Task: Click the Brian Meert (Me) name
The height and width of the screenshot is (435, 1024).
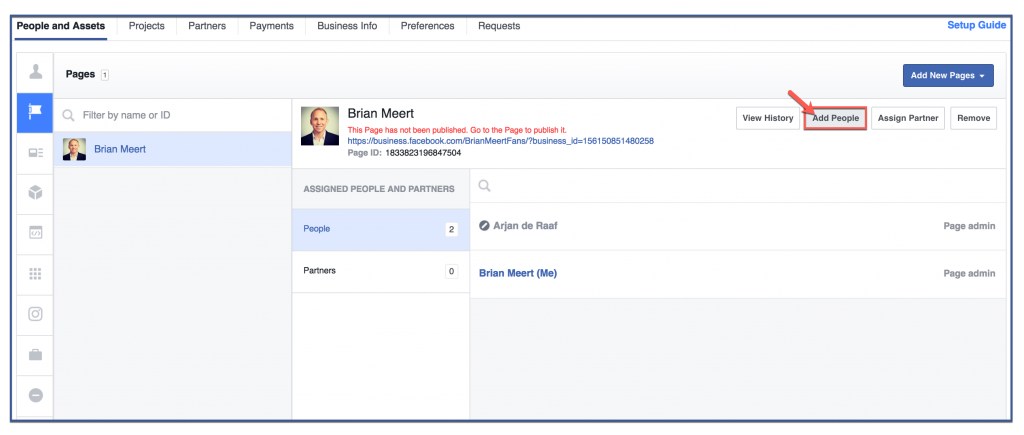Action: point(518,273)
